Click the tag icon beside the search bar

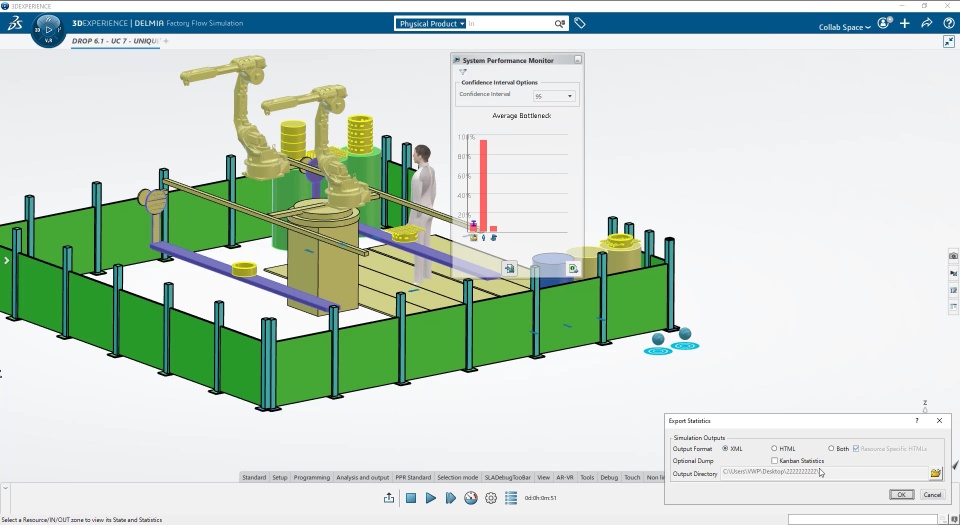[580, 23]
